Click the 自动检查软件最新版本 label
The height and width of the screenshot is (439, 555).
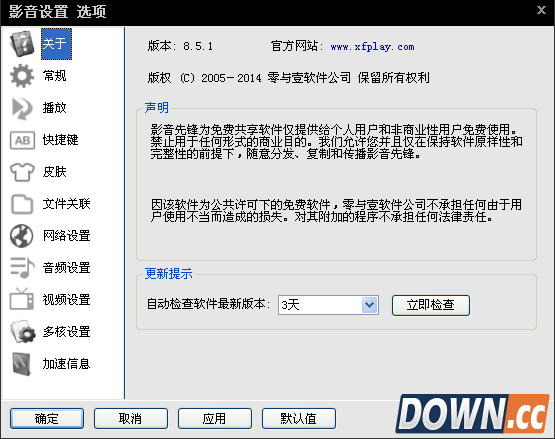208,304
